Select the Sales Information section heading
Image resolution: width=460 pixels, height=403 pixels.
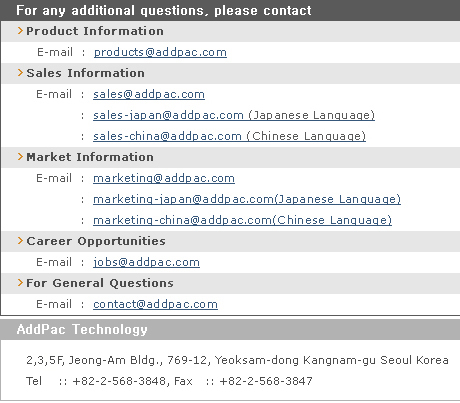pos(86,73)
